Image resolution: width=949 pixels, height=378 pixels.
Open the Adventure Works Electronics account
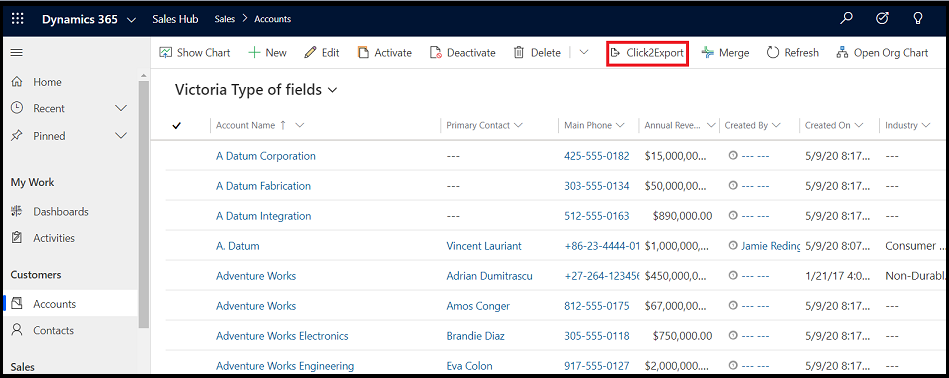click(x=282, y=336)
